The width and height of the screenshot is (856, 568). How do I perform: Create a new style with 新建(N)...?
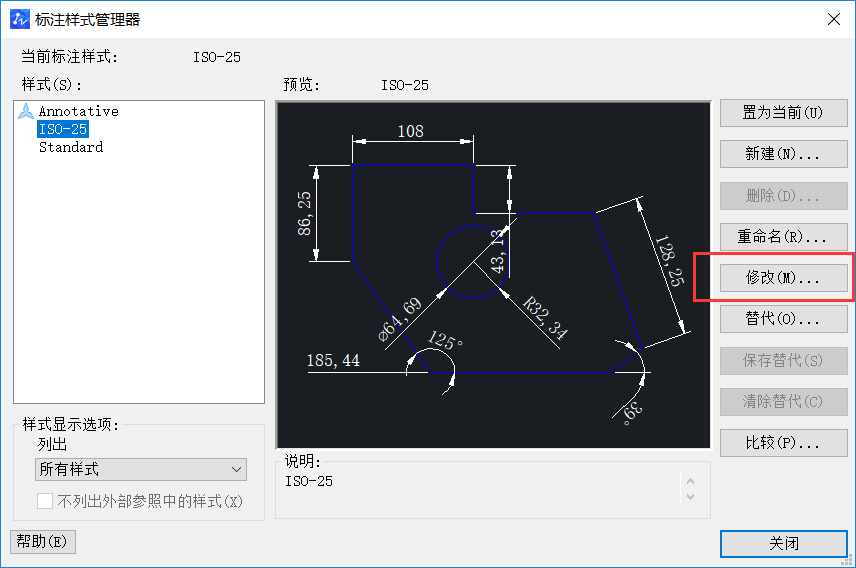click(783, 154)
